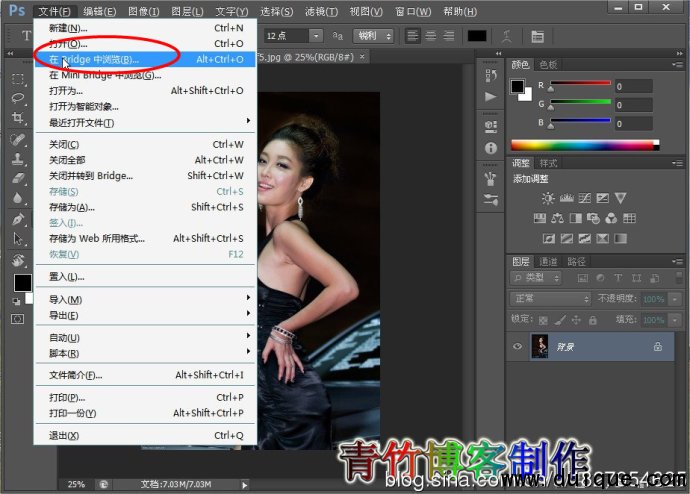Toggle lock image pixels brush icon
Screen dimensions: 690x494
(560, 320)
